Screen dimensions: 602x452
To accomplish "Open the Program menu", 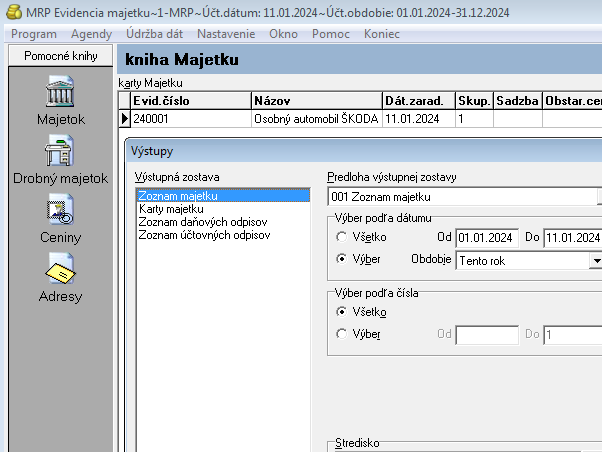I will pyautogui.click(x=34, y=34).
